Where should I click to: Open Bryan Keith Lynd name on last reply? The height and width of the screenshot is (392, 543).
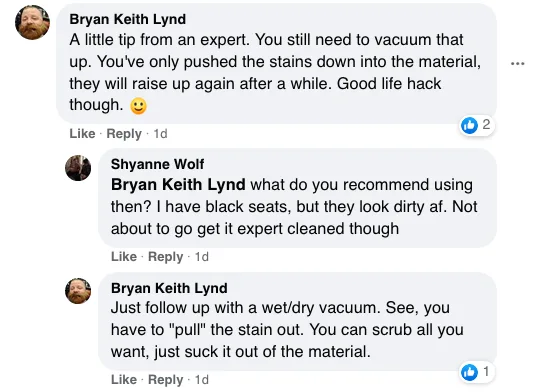coord(169,288)
